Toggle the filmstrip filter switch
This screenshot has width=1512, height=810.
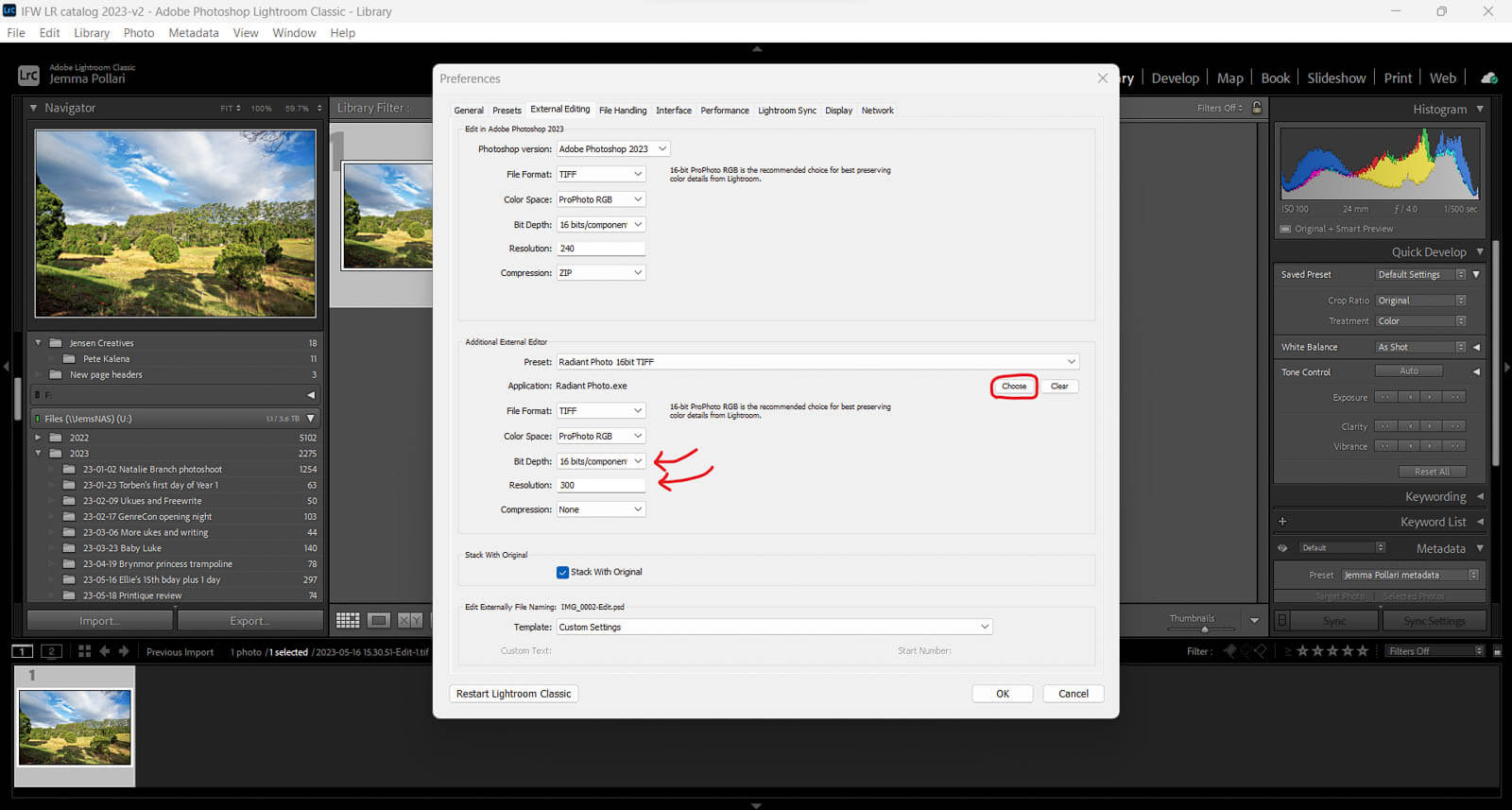[1497, 651]
